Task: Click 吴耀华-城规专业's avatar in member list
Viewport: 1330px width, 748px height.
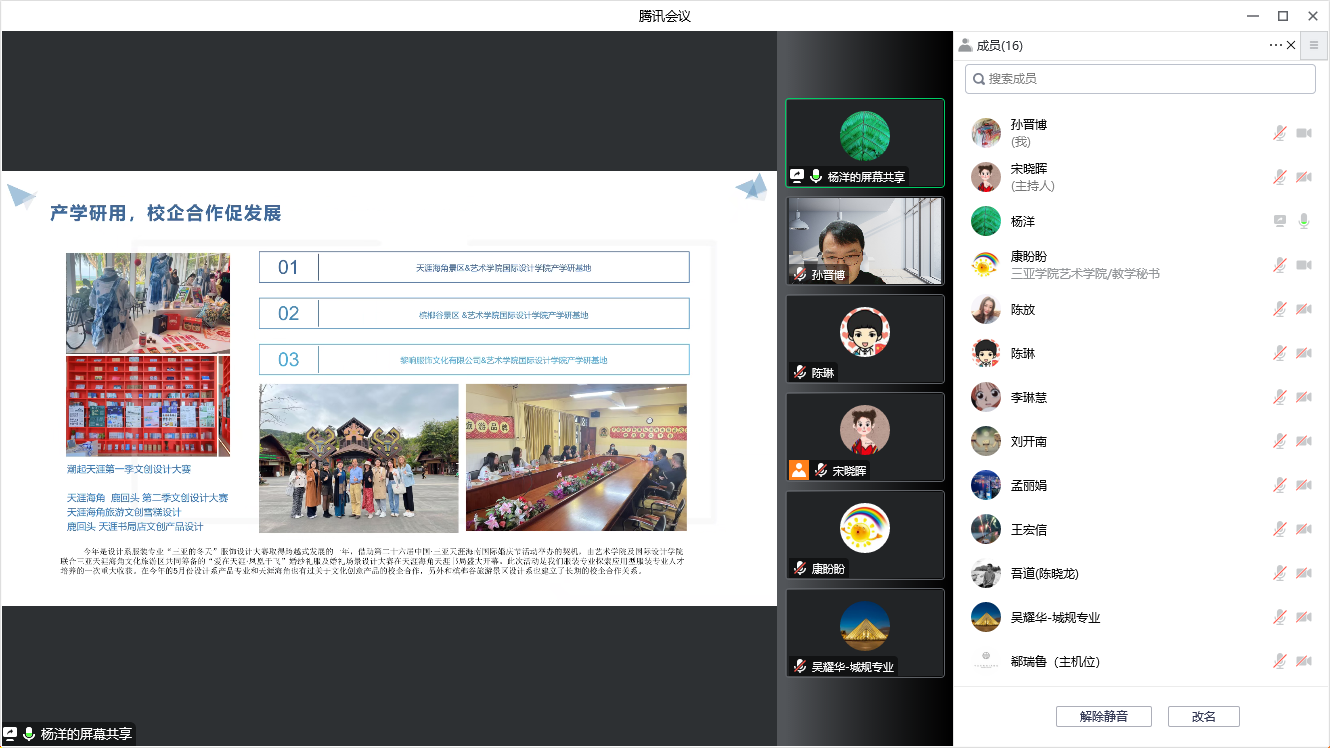Action: point(986,617)
